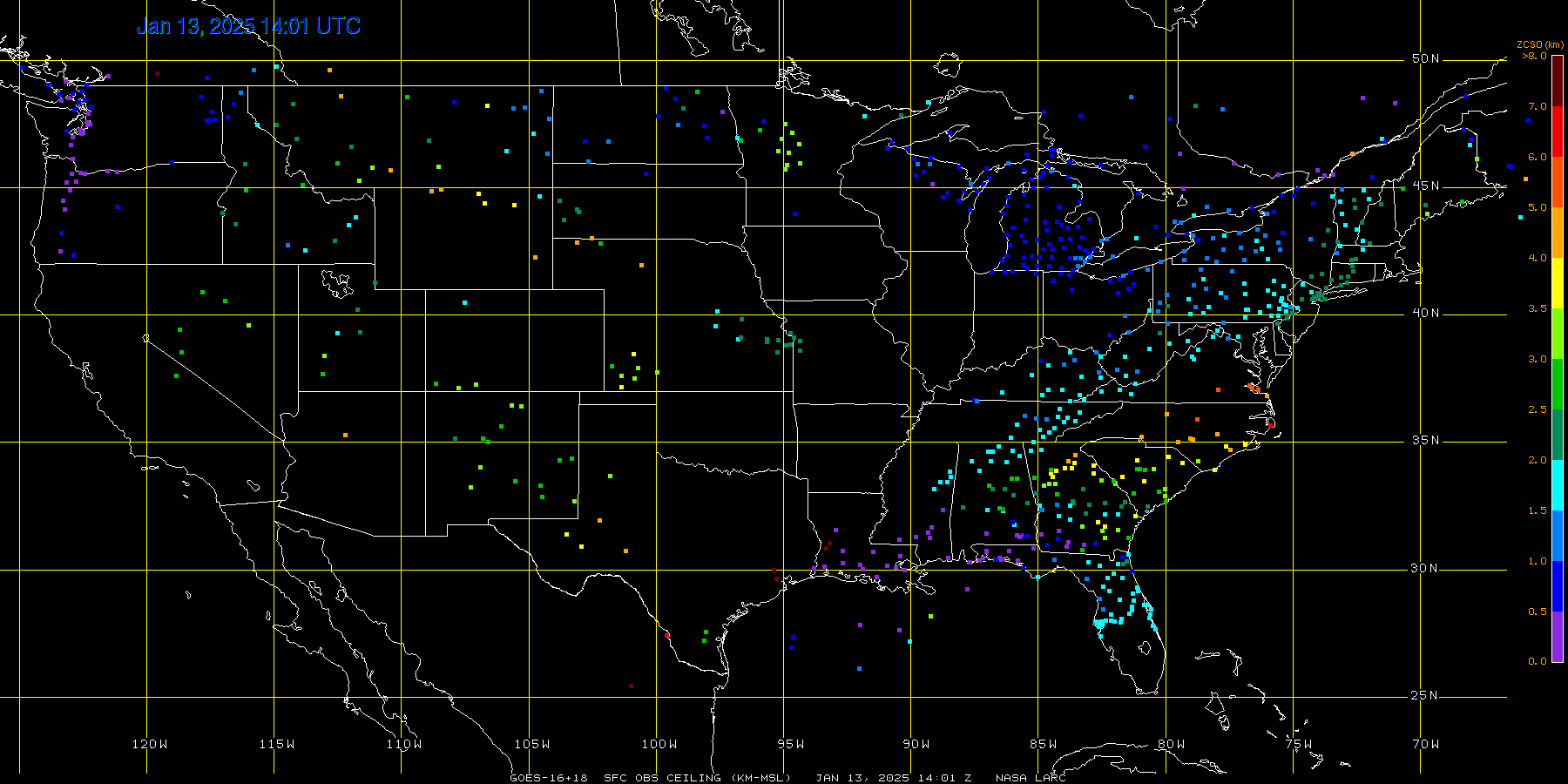This screenshot has height=784, width=1568.
Task: Click the dark red segment of the color bar
Action: tap(1558, 81)
